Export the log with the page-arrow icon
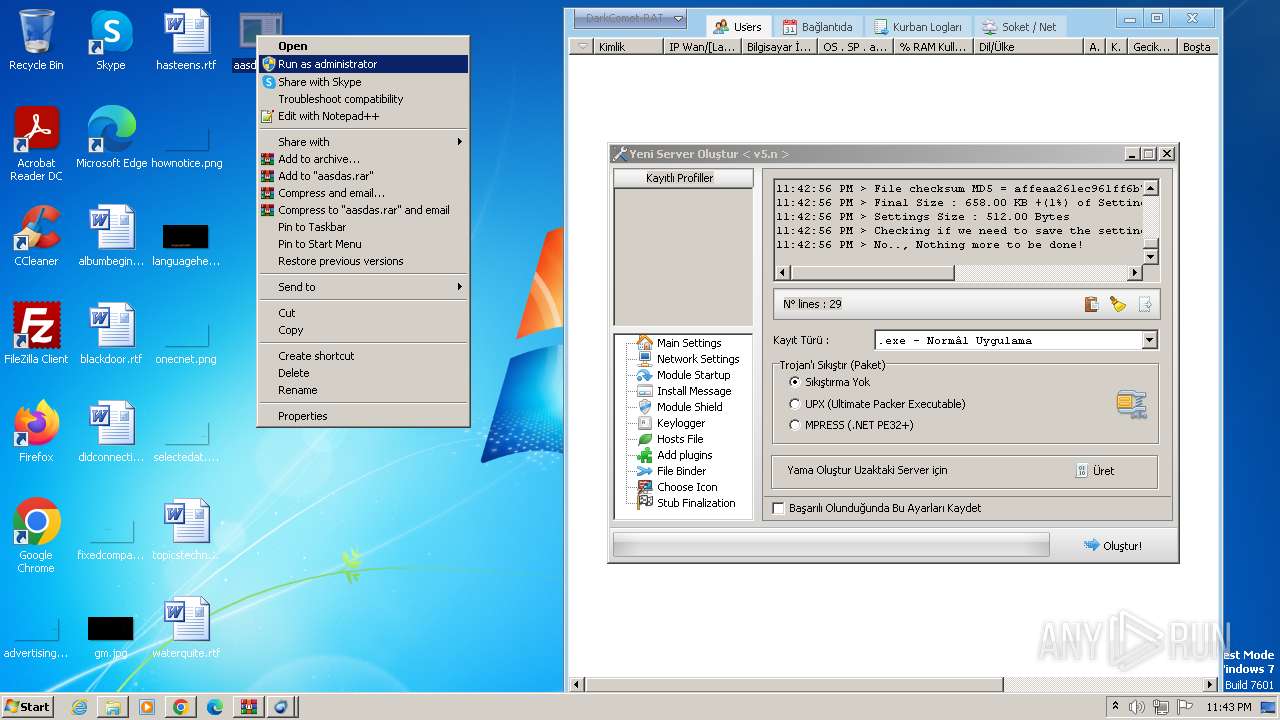1280x720 pixels. point(1145,304)
